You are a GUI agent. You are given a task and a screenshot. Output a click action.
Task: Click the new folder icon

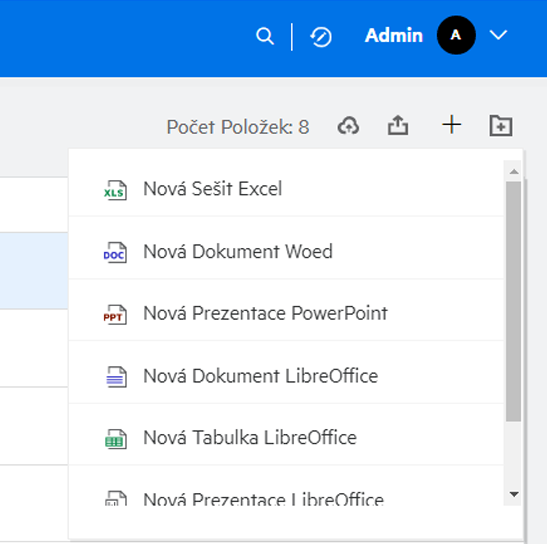click(501, 125)
